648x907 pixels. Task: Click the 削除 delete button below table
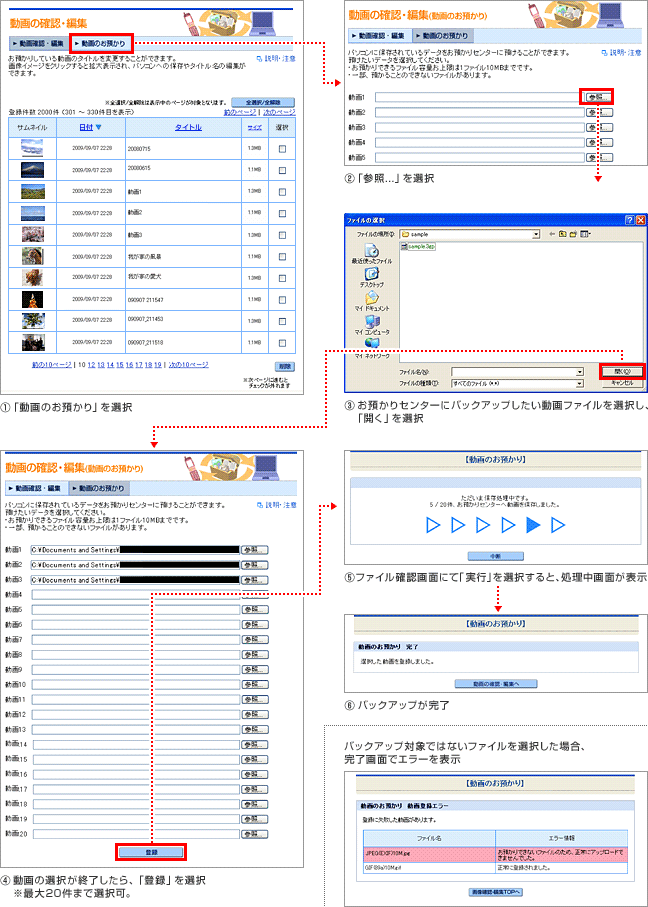tap(284, 366)
